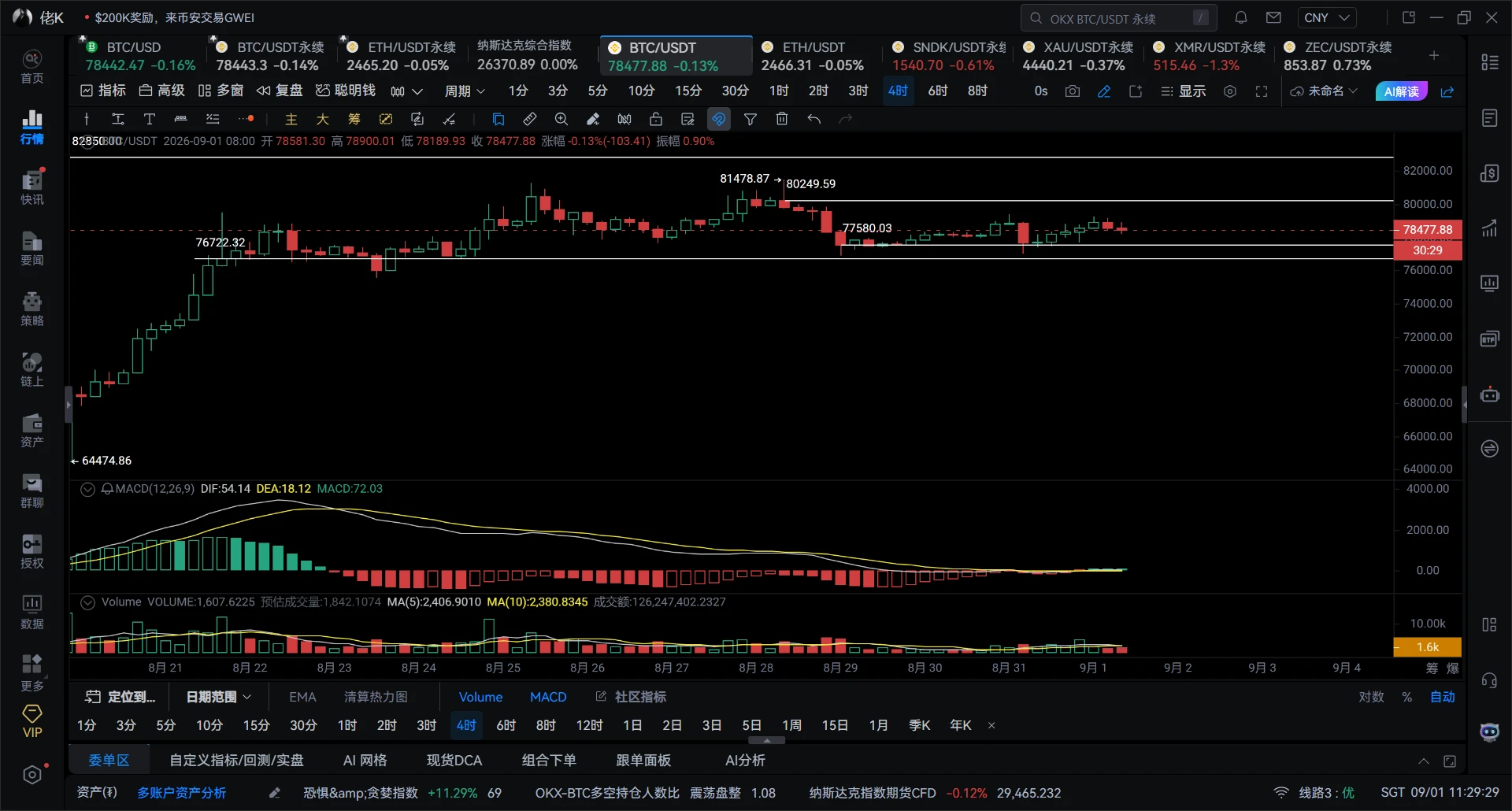Open the 链上 on-chain sidebar section
Screen dimensions: 1512x811
[x=31, y=369]
